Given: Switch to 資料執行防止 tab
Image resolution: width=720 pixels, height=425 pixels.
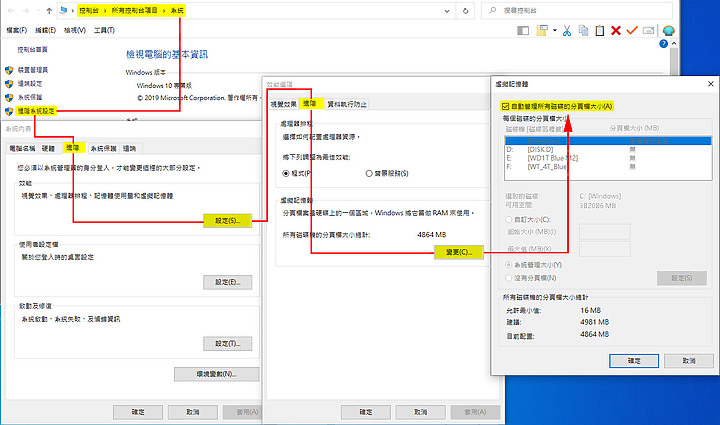Looking at the screenshot, I should click(347, 105).
